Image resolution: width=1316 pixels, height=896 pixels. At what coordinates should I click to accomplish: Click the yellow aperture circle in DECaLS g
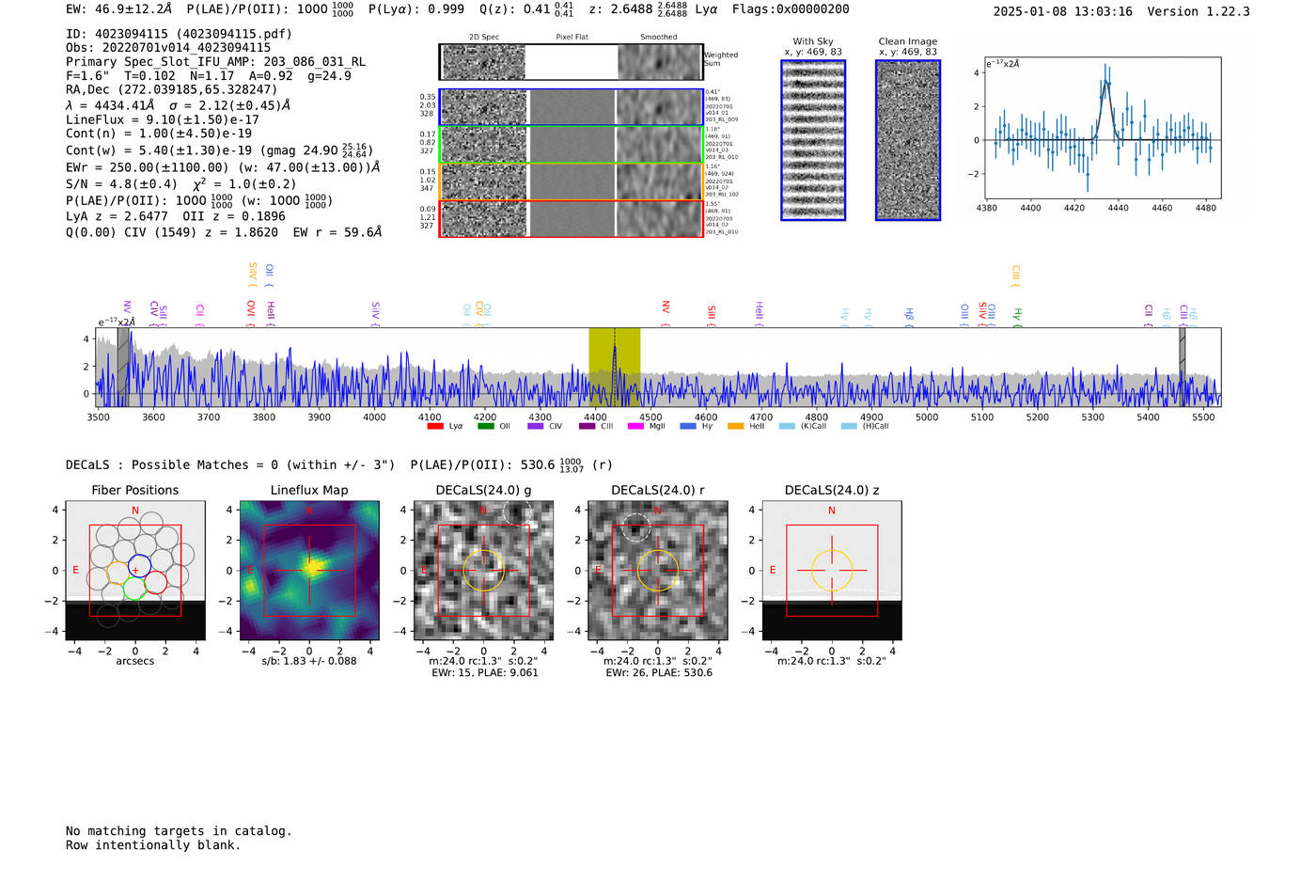[x=483, y=571]
